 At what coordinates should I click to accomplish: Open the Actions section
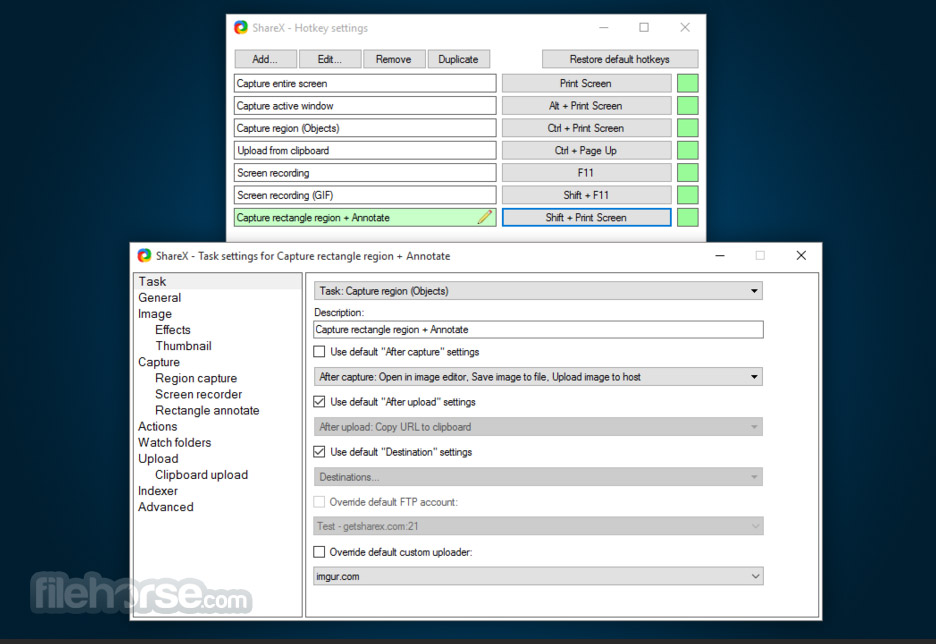click(158, 426)
